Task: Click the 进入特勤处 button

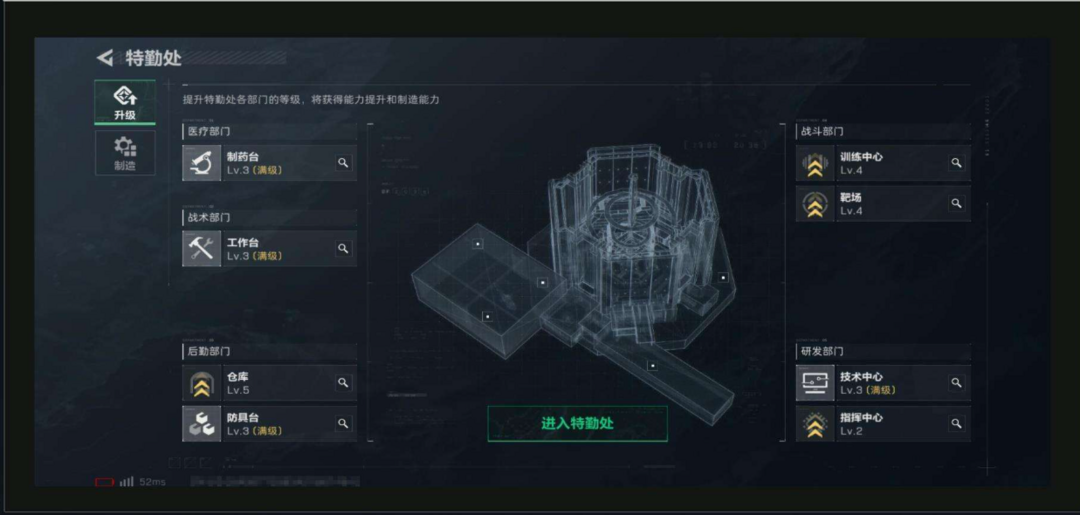Action: (577, 423)
